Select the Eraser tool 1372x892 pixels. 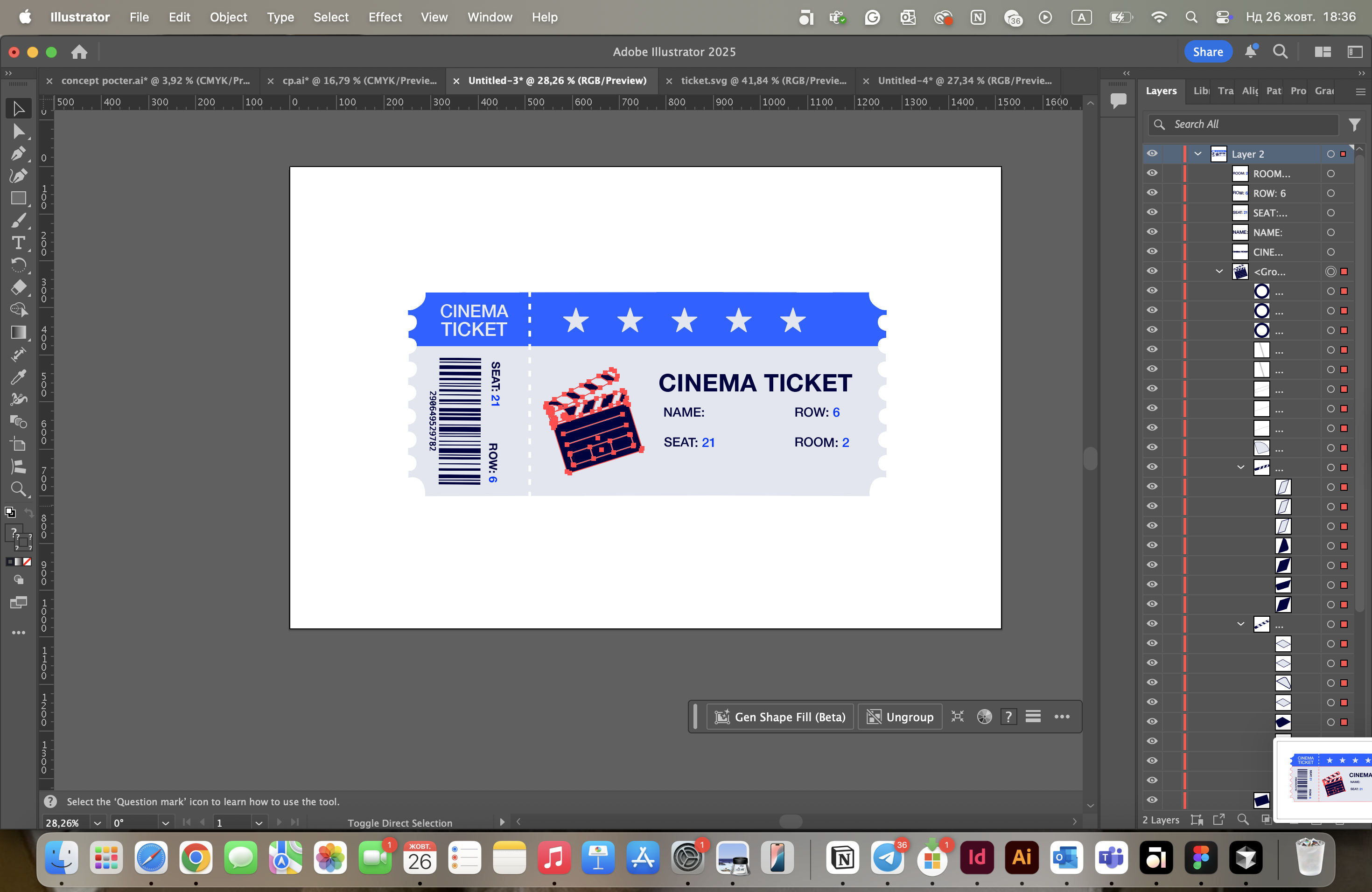point(19,287)
